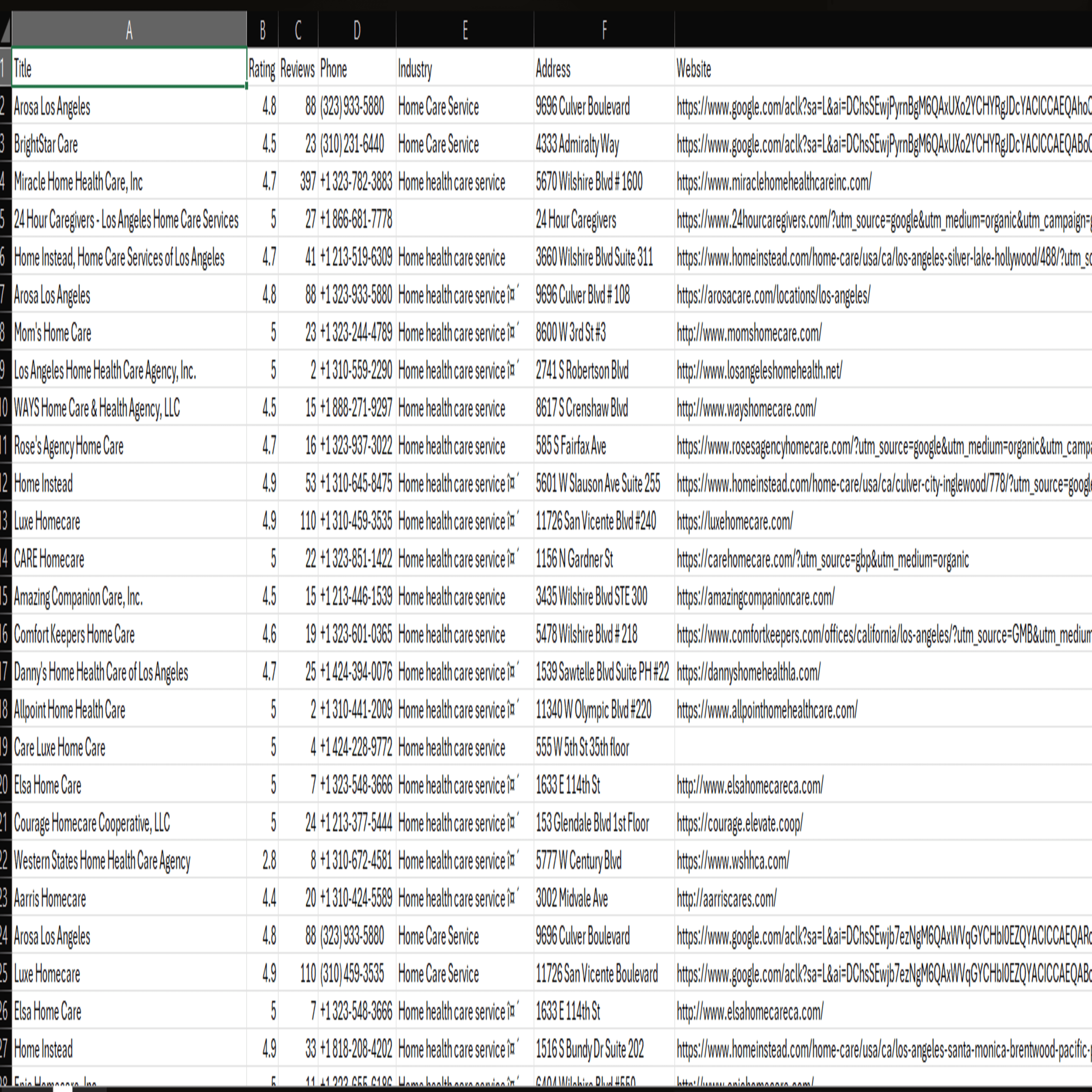Open the miraclehomehealthcareinc.com link
The width and height of the screenshot is (1092, 1092).
tap(773, 183)
